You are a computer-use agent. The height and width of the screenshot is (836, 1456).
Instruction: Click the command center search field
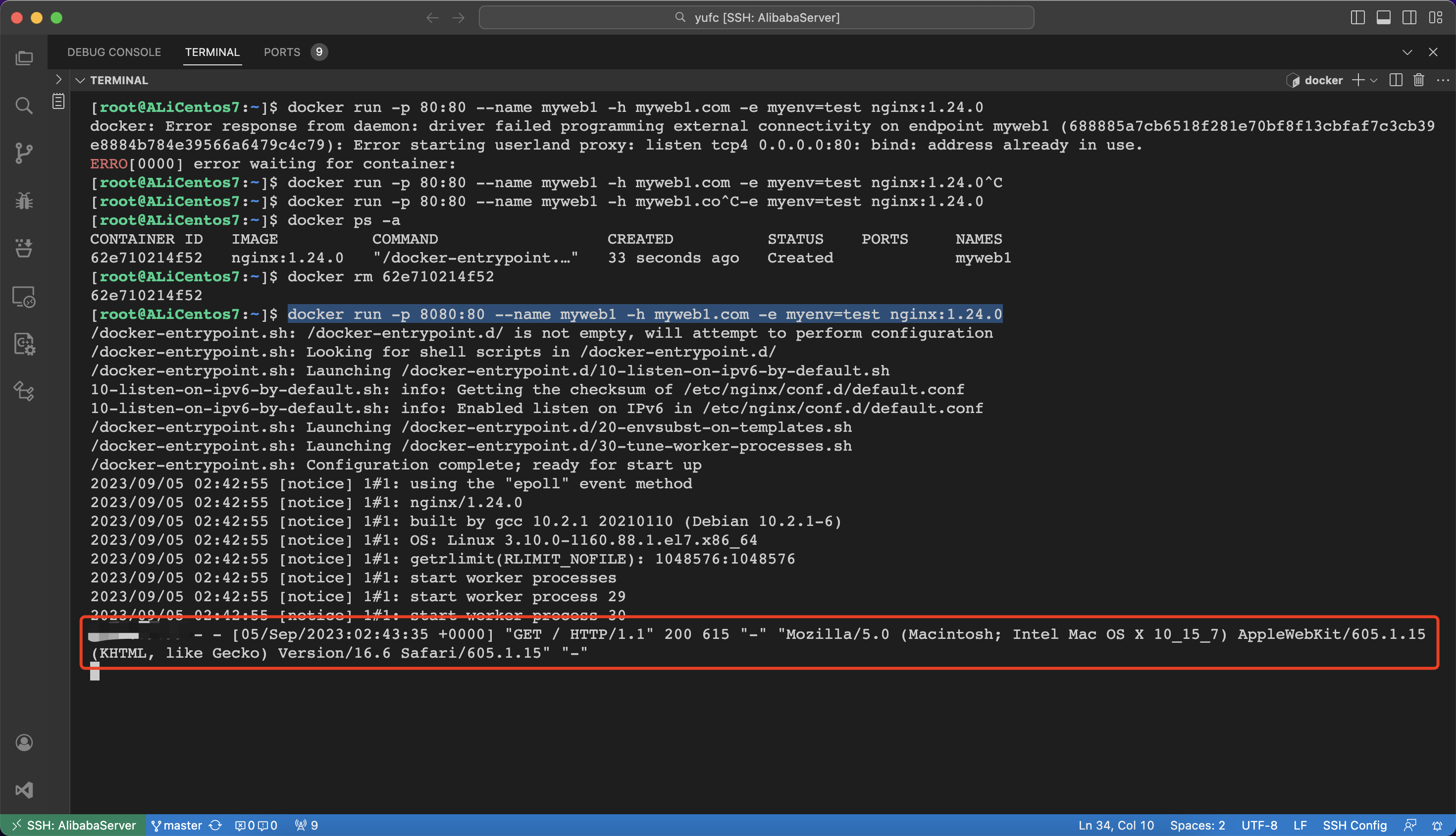pyautogui.click(x=756, y=18)
